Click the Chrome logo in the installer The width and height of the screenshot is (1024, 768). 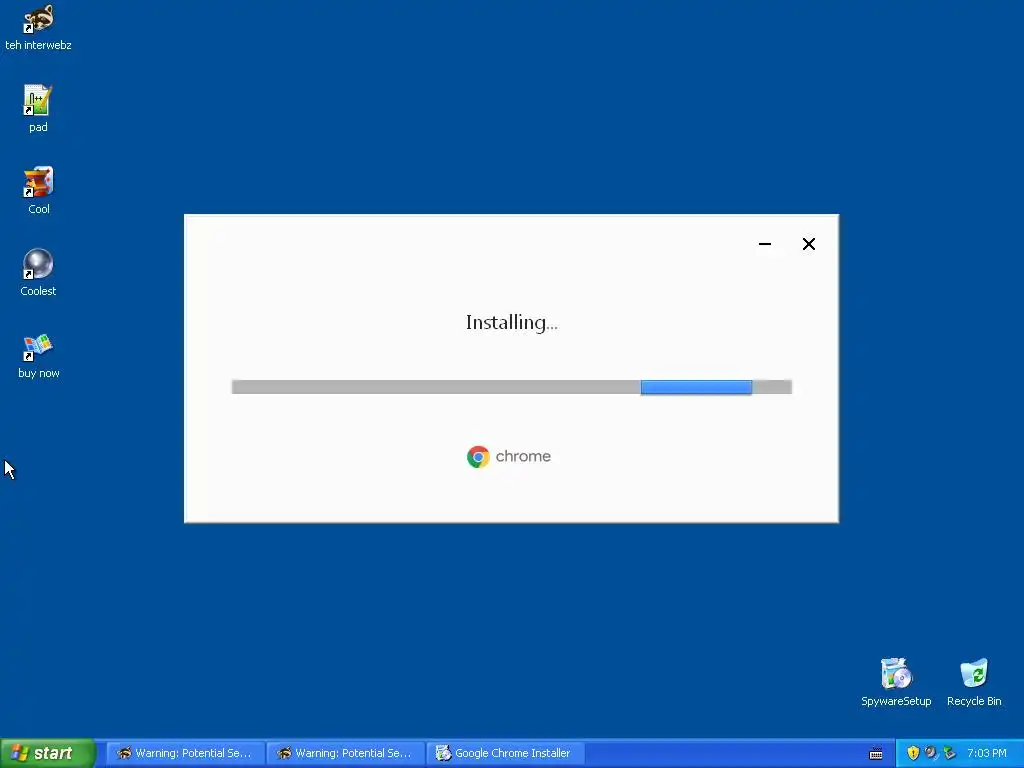478,456
